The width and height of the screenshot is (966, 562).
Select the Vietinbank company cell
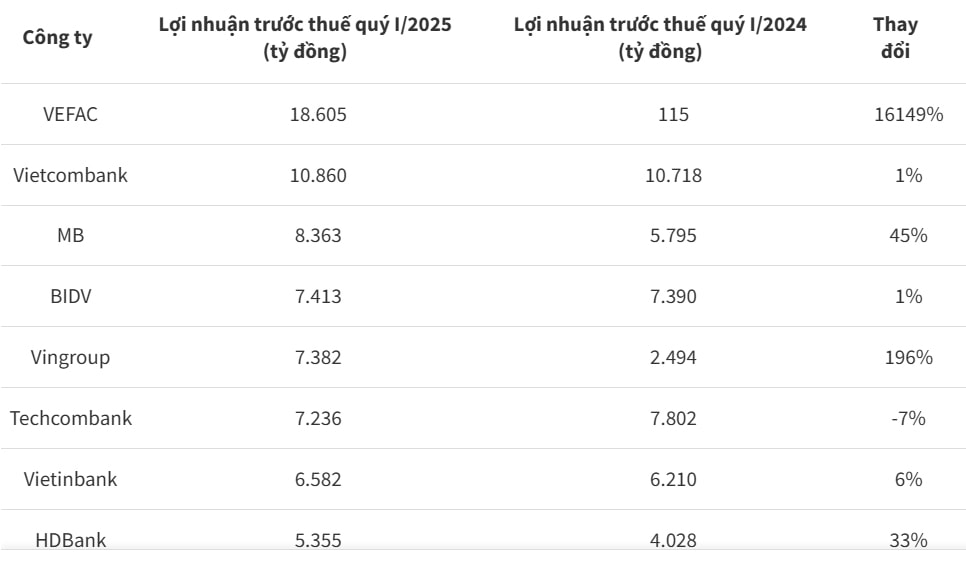point(70,479)
